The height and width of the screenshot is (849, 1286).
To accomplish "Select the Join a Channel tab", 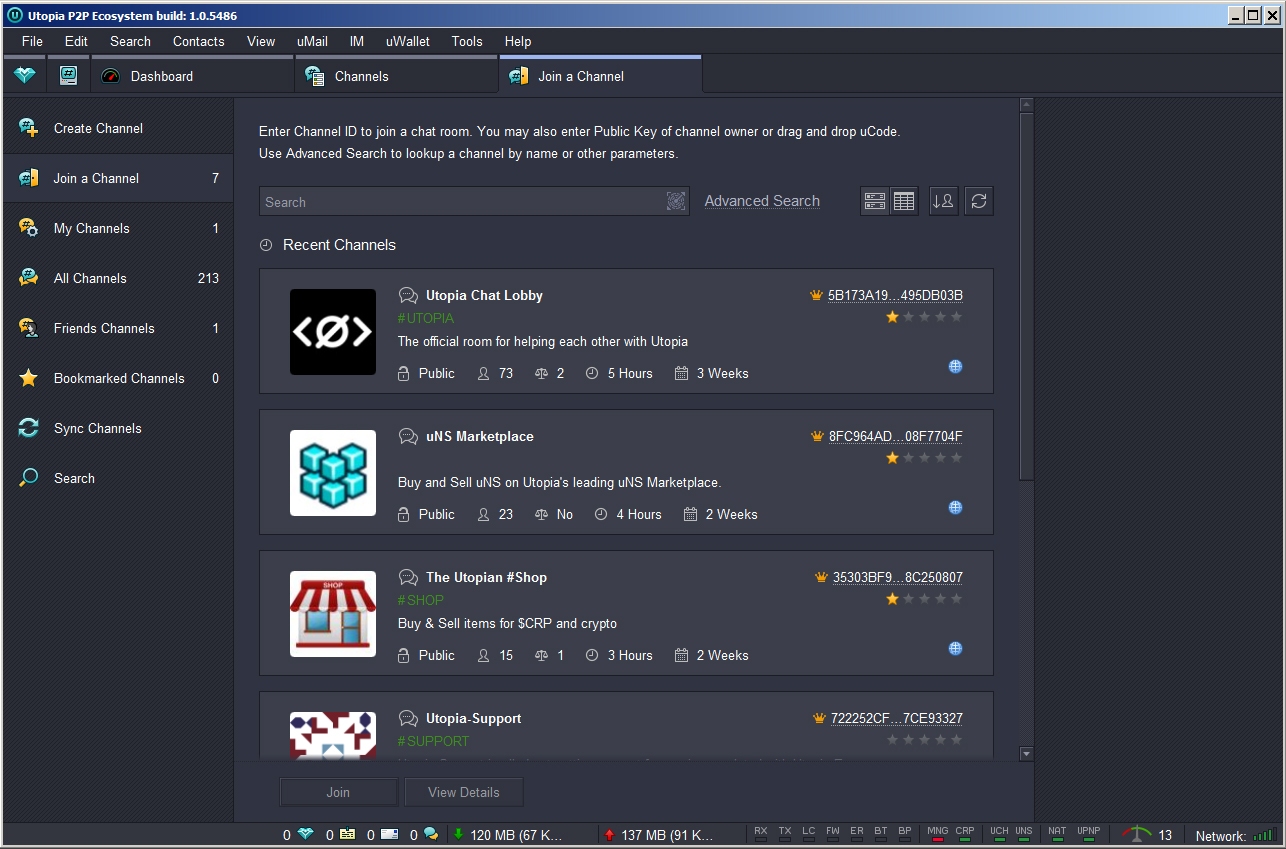I will [601, 76].
